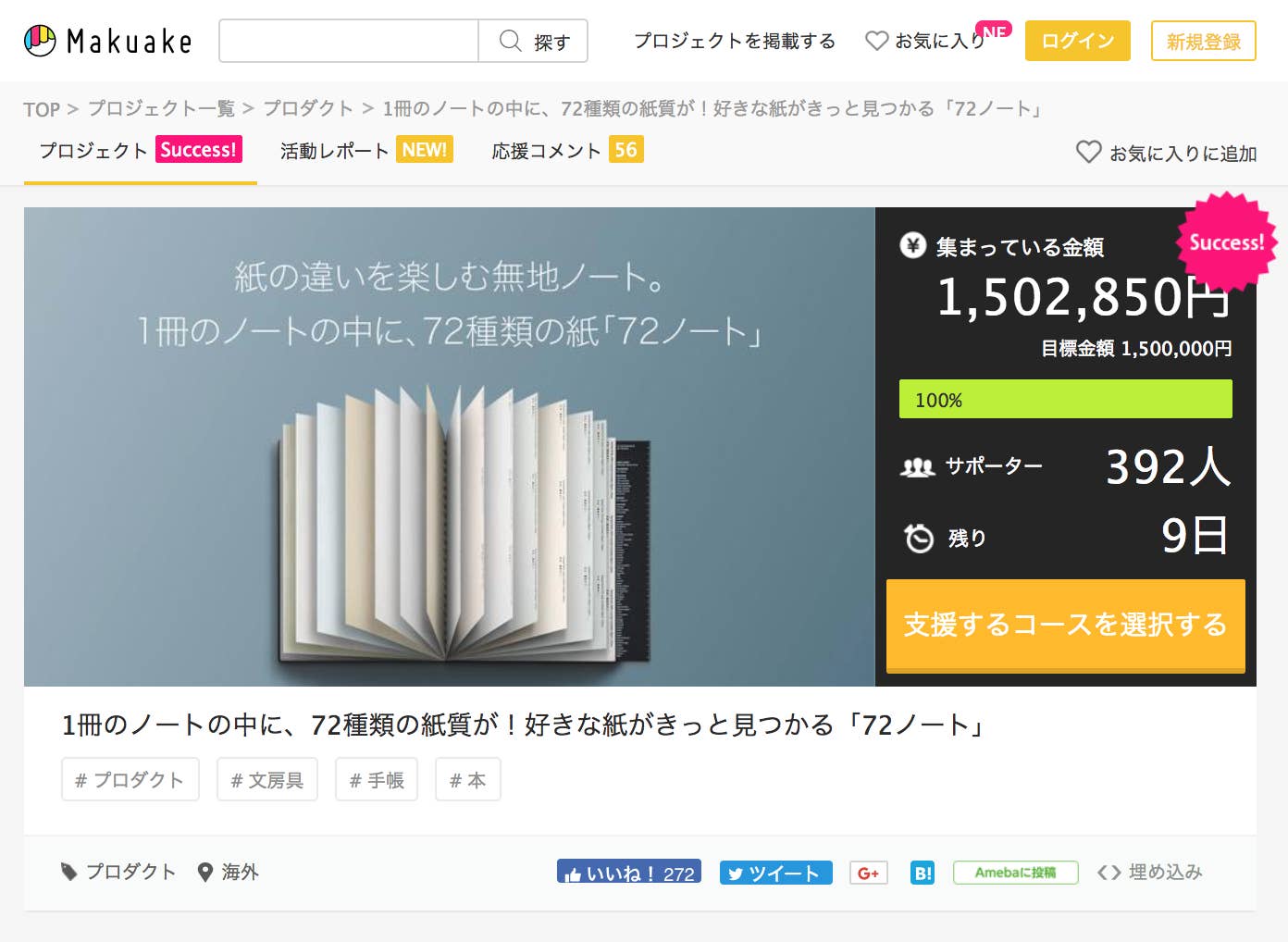Click the # 手帳 tag

377,779
